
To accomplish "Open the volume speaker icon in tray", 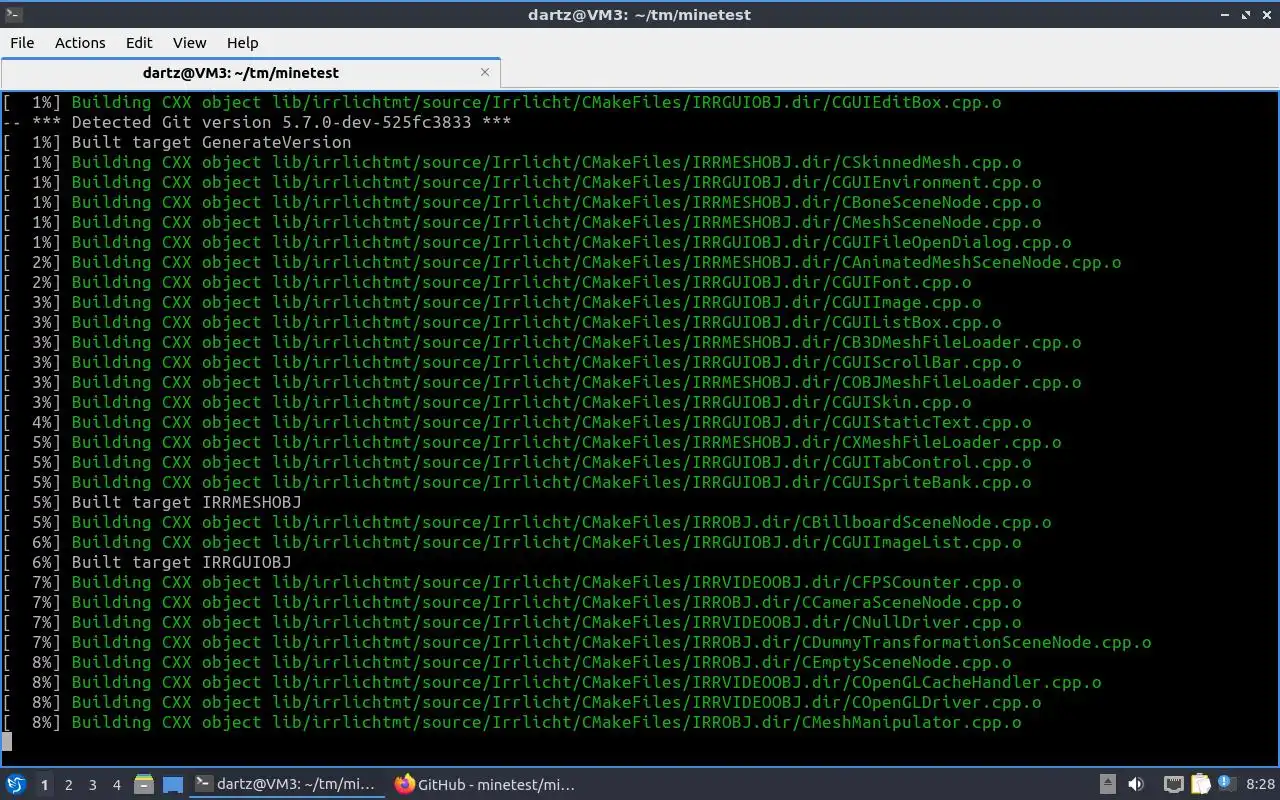I will tap(1136, 785).
